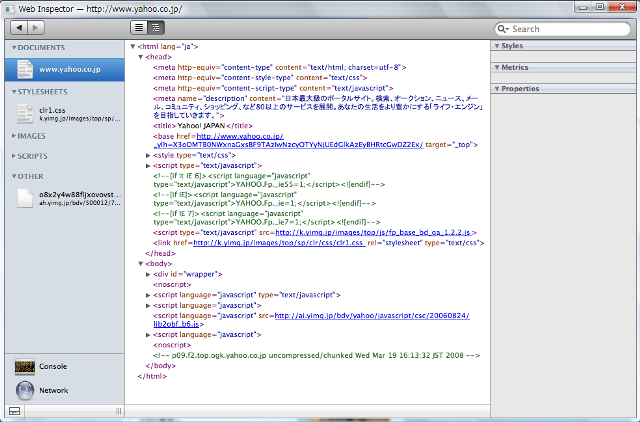Switch to DOM tree view icon
This screenshot has width=640, height=422.
156,28
